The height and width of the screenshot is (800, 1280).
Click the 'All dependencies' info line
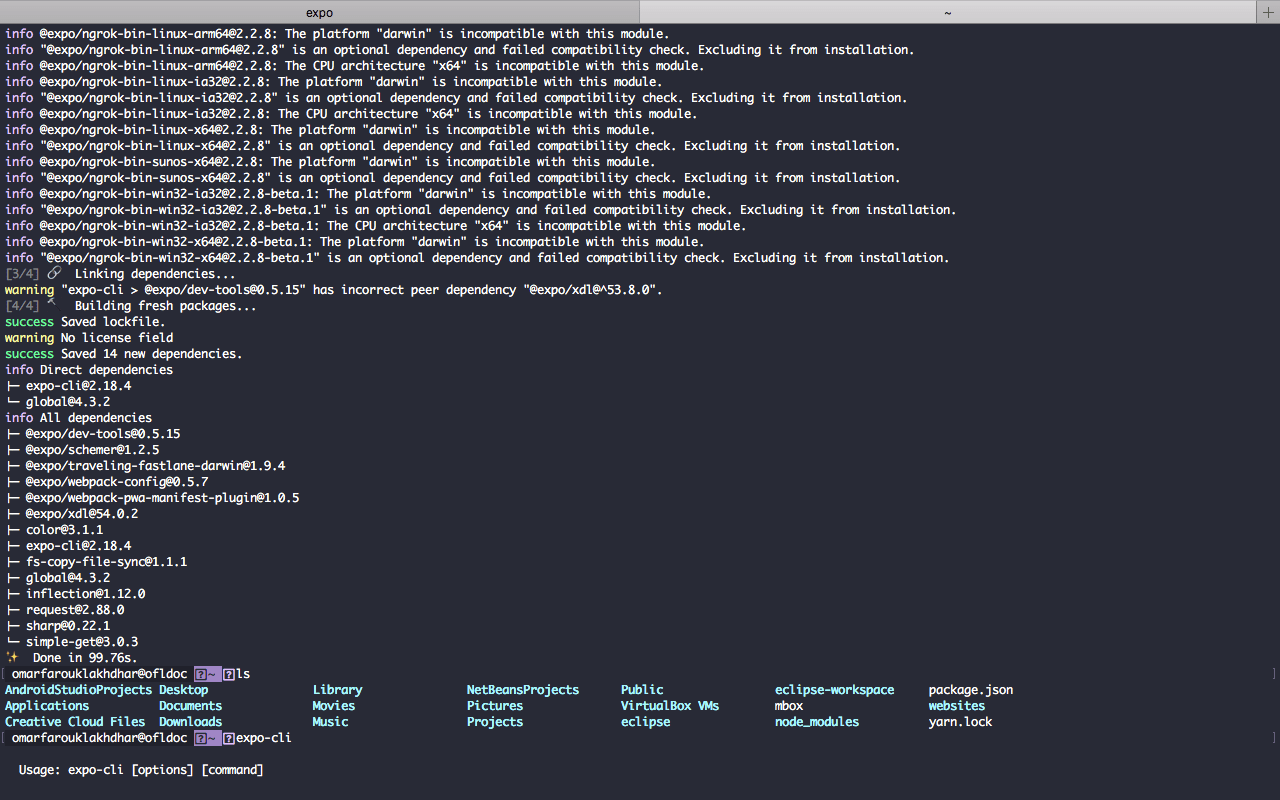tap(79, 418)
